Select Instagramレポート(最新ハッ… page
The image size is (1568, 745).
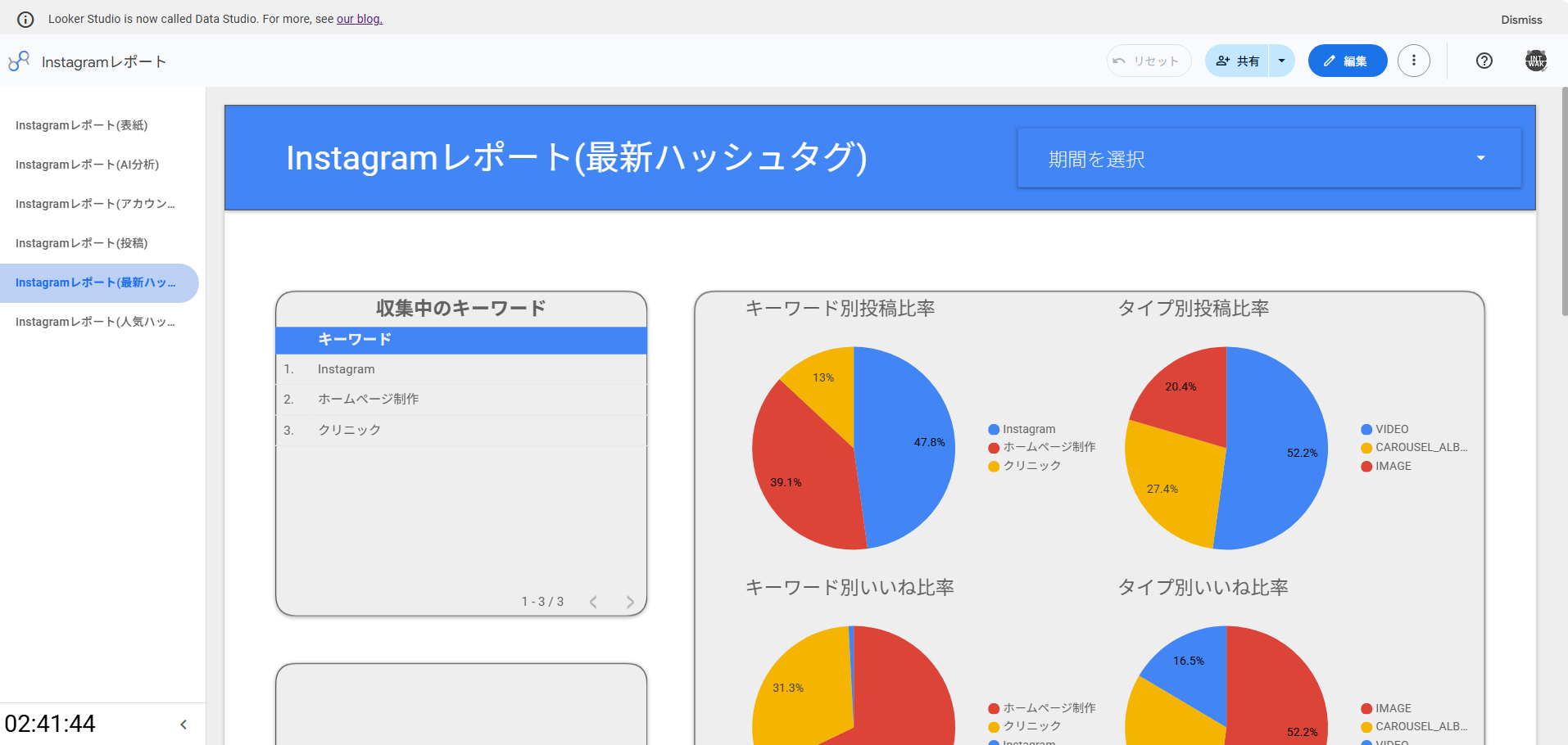(x=99, y=282)
